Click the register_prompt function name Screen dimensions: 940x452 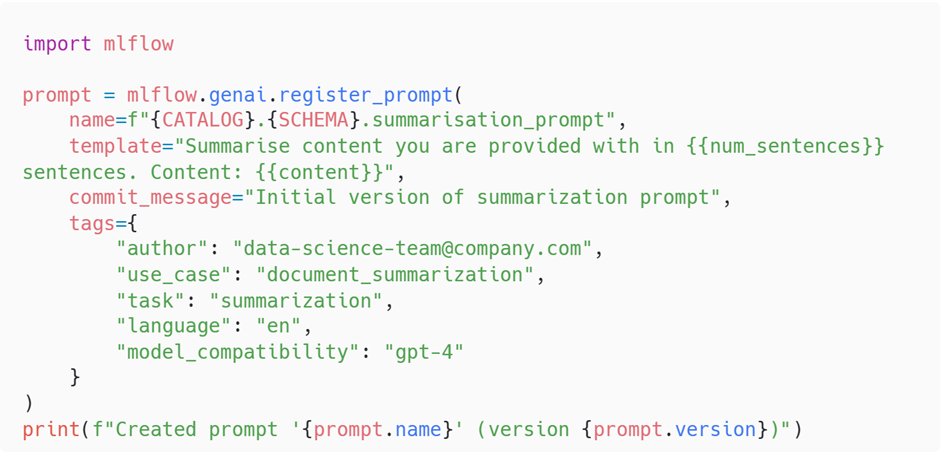(x=366, y=96)
